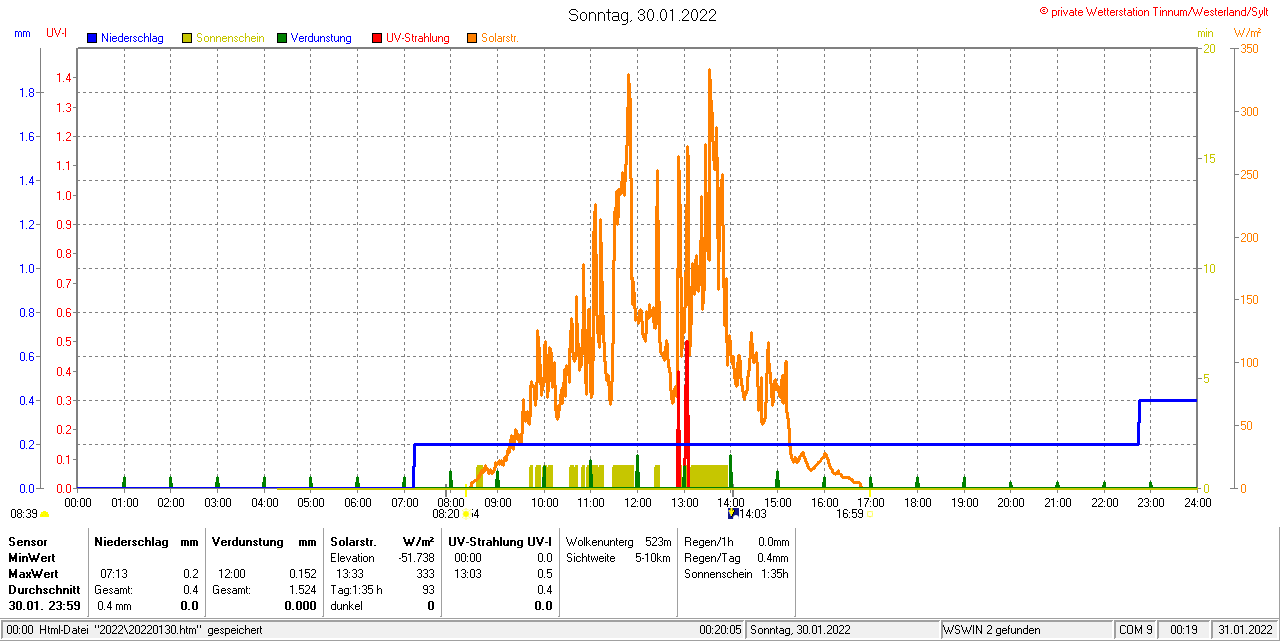This screenshot has height=641, width=1280.
Task: Click the sun icon beside 08:39
Action: pyautogui.click(x=44, y=514)
